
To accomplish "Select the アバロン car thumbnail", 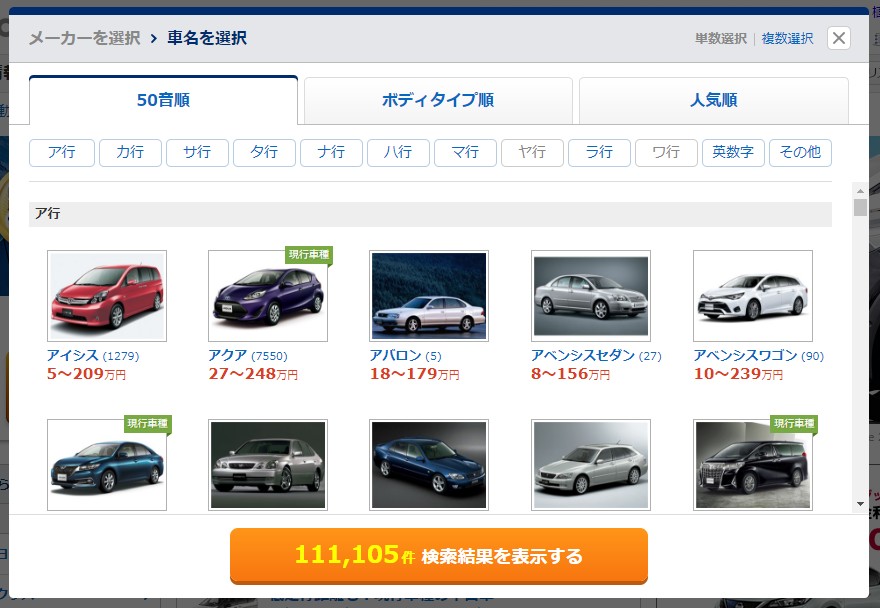I will pyautogui.click(x=429, y=296).
